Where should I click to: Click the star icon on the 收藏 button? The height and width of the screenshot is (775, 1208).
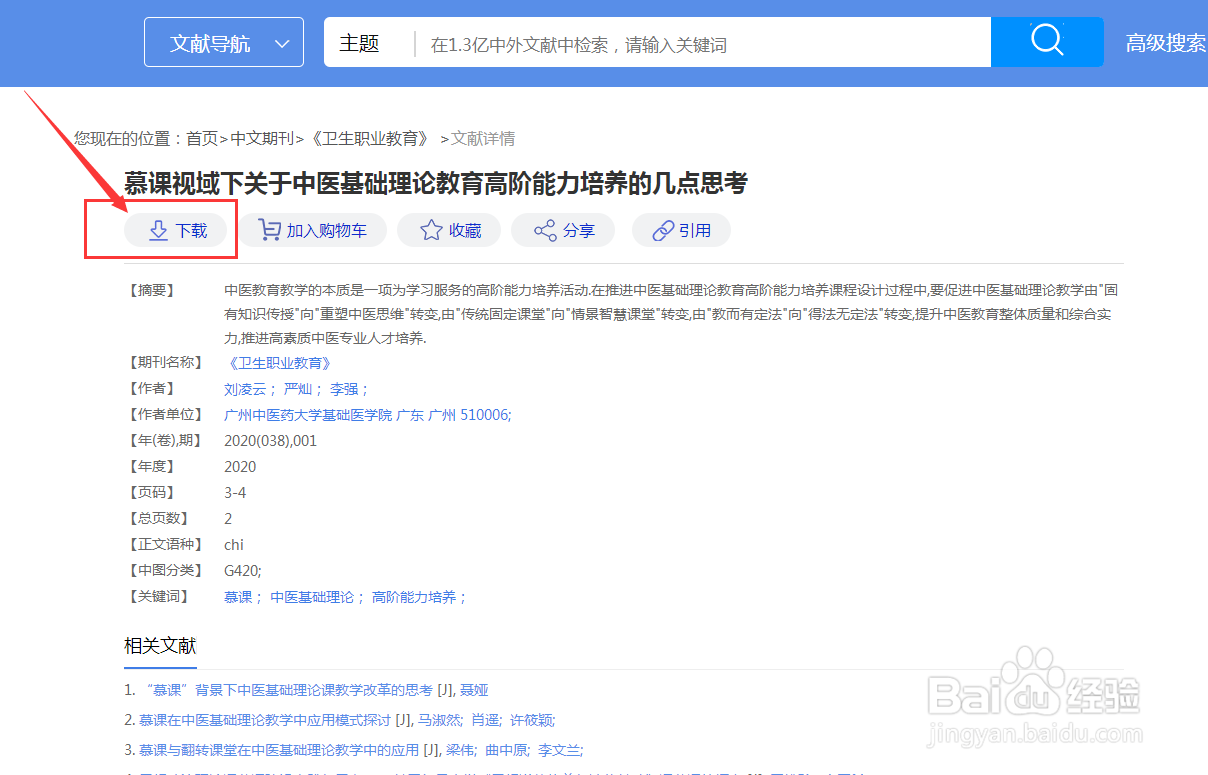431,229
